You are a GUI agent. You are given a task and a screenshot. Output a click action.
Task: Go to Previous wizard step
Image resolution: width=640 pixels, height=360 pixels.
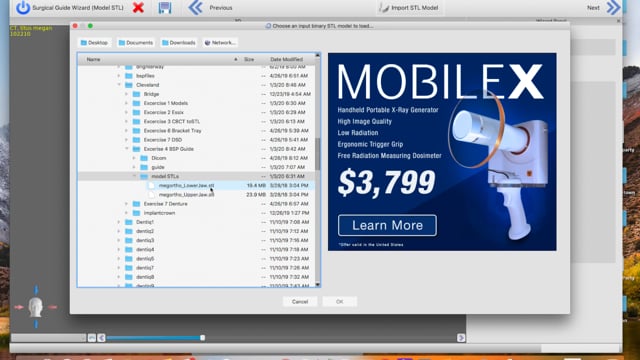pyautogui.click(x=210, y=7)
